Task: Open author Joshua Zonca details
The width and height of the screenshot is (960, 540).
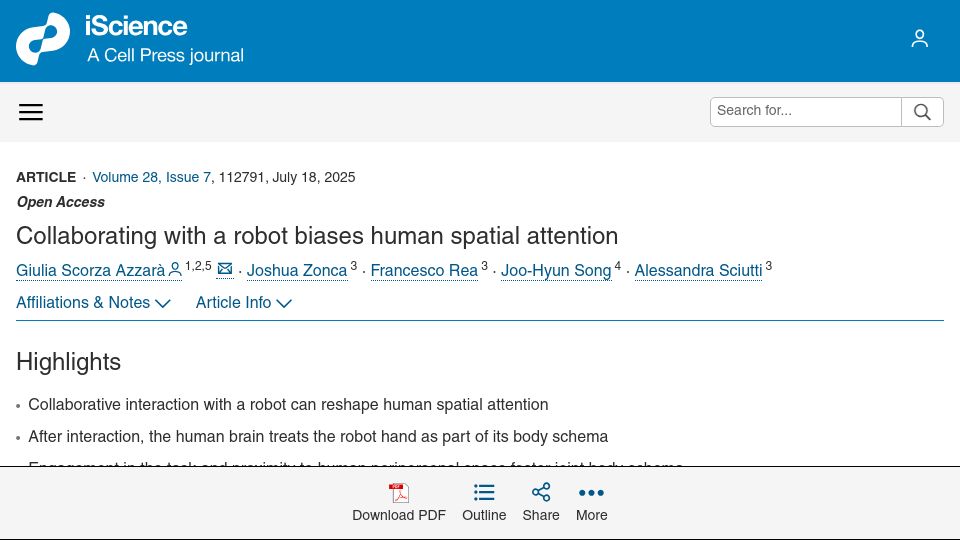Action: tap(297, 271)
